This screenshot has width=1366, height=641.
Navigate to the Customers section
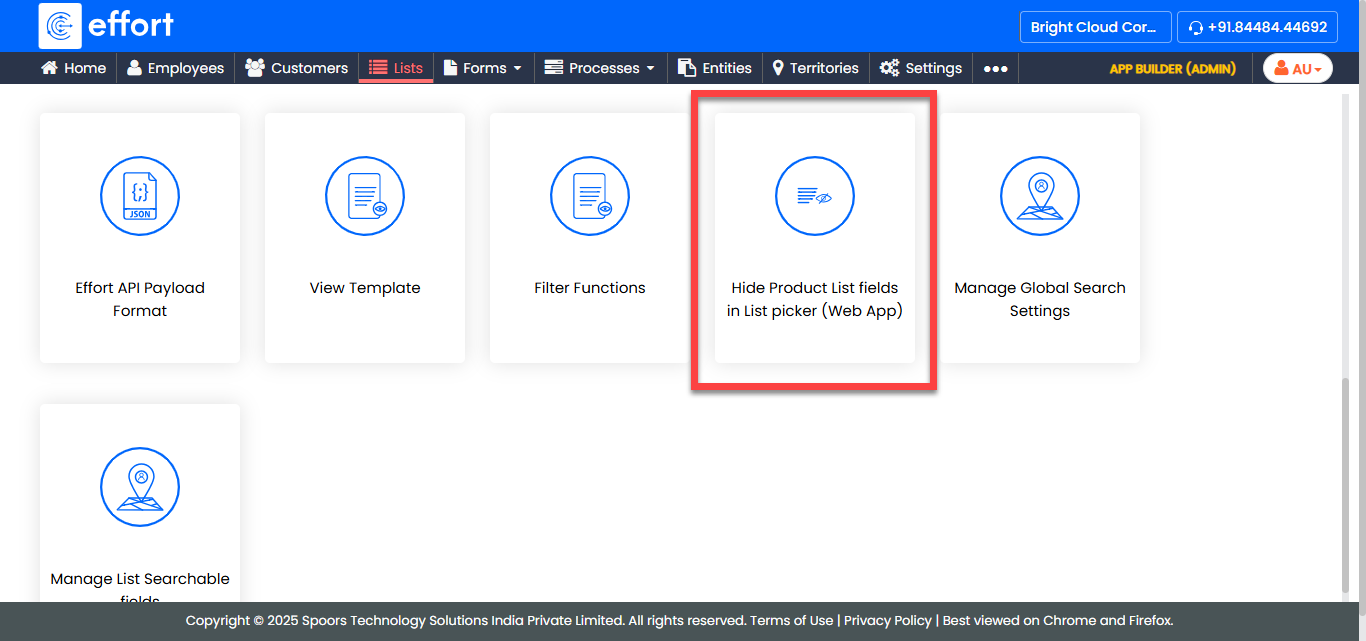coord(297,69)
